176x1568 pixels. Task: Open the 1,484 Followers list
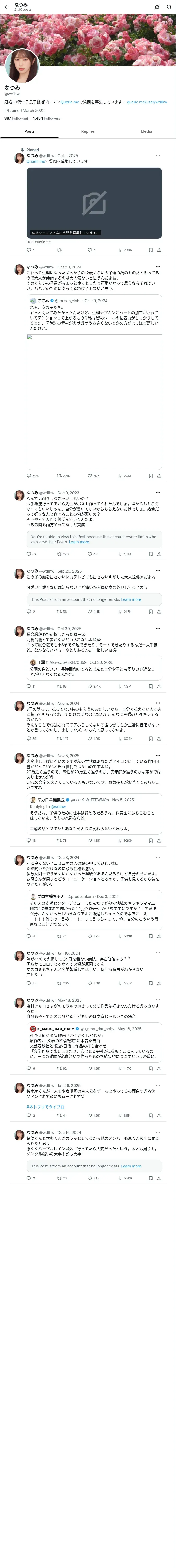point(47,119)
